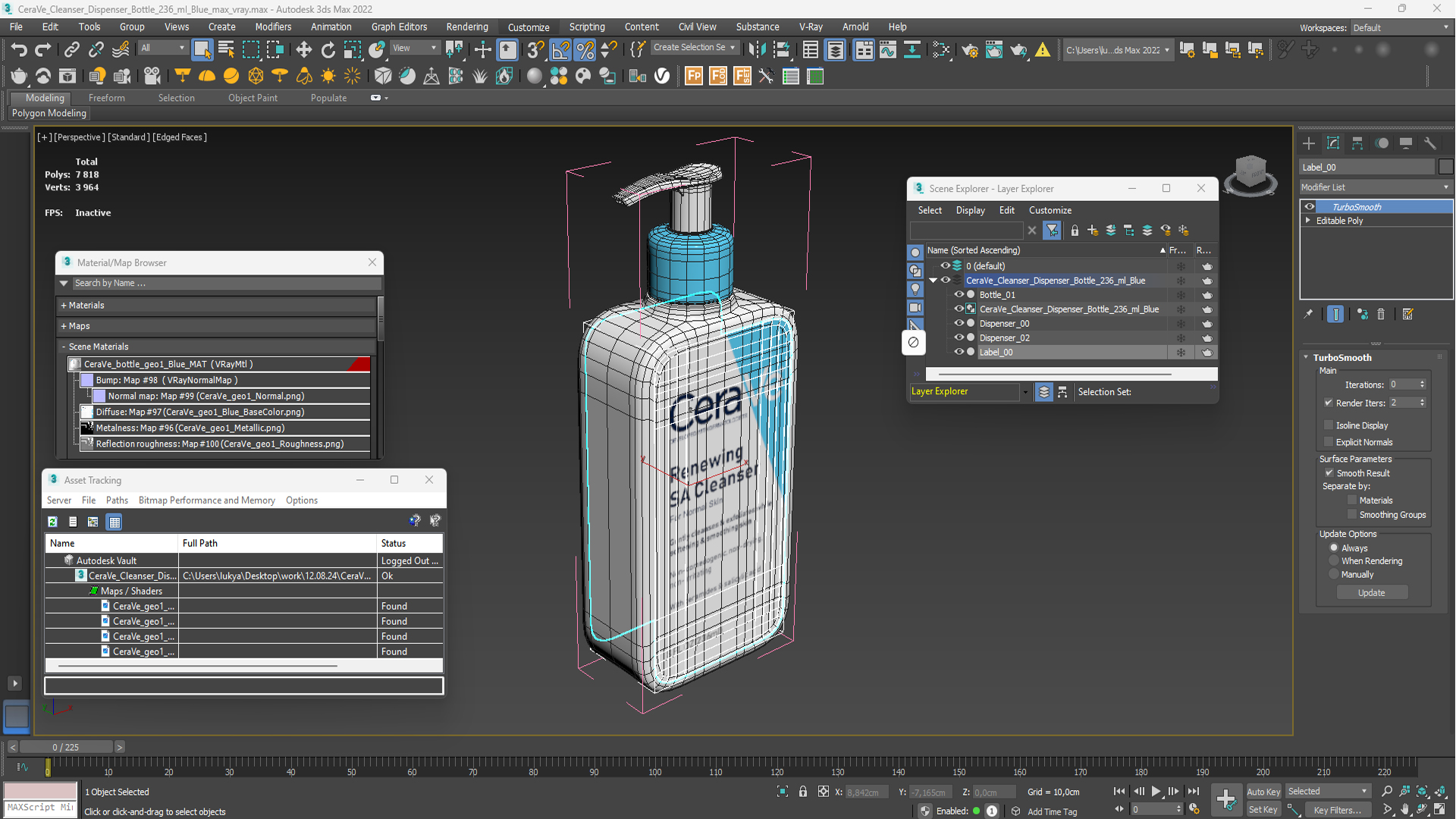Open the Key Filters dialog

[1338, 810]
